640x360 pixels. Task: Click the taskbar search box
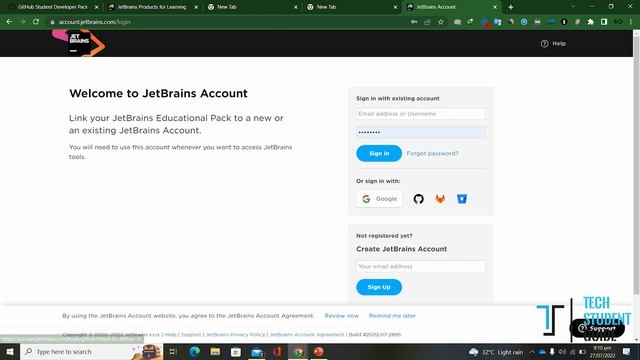click(x=91, y=351)
